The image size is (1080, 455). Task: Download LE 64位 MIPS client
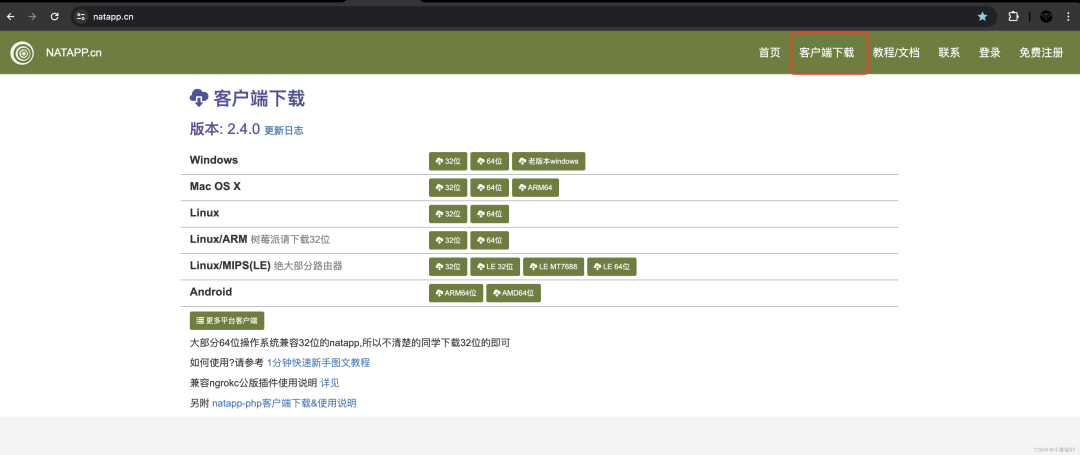point(612,266)
